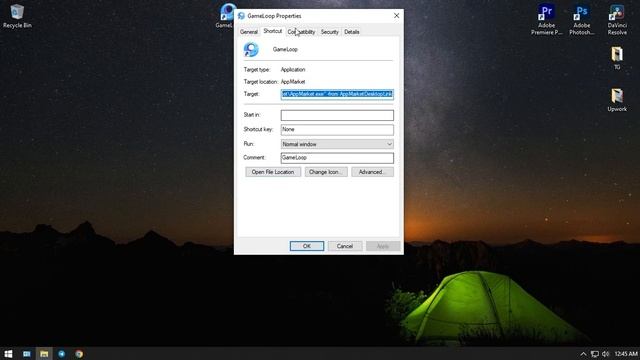Select the DaVinci Resolve desktop icon

pyautogui.click(x=617, y=20)
